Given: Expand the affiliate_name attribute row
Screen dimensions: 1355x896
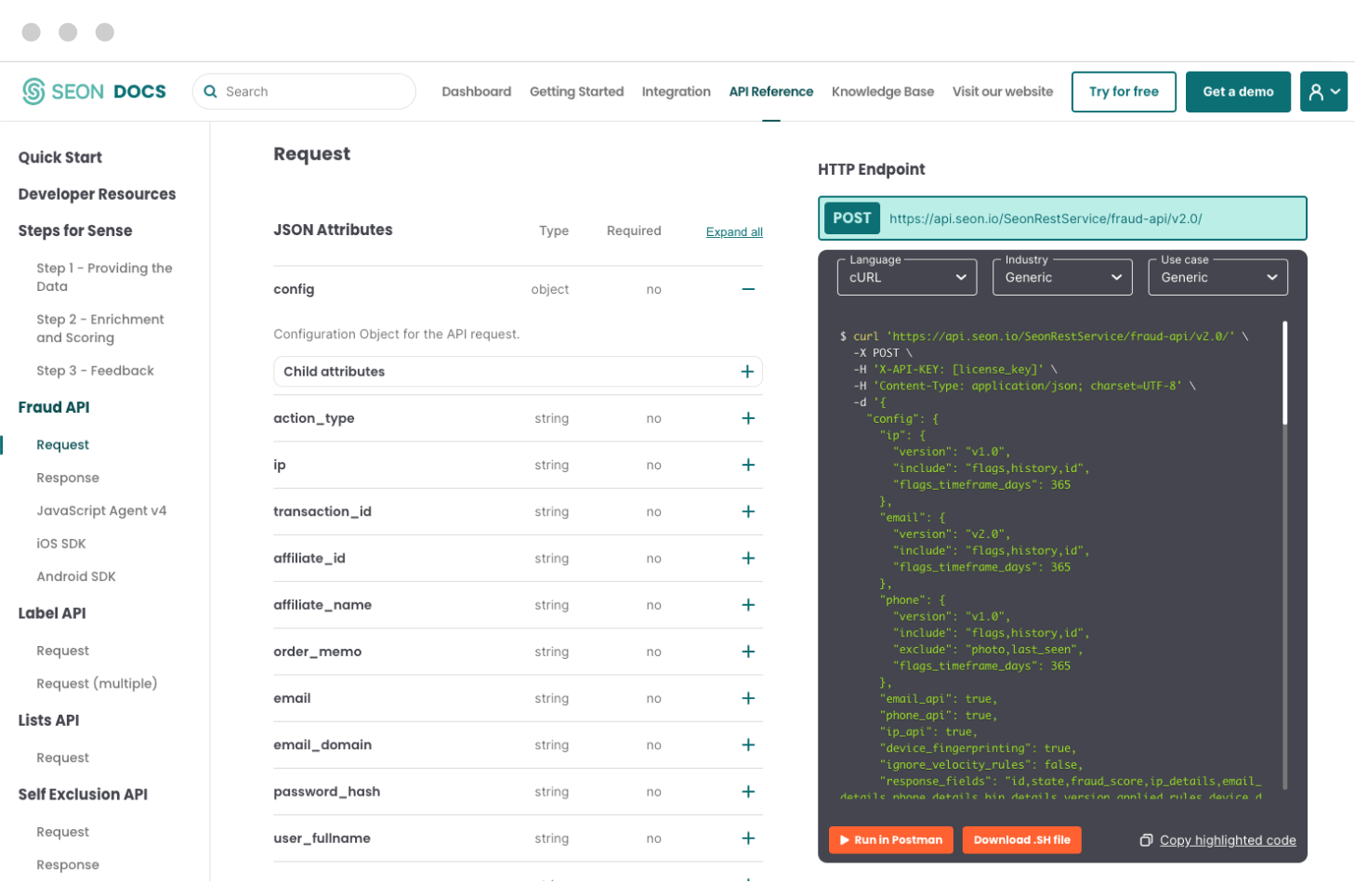Looking at the screenshot, I should tap(748, 605).
